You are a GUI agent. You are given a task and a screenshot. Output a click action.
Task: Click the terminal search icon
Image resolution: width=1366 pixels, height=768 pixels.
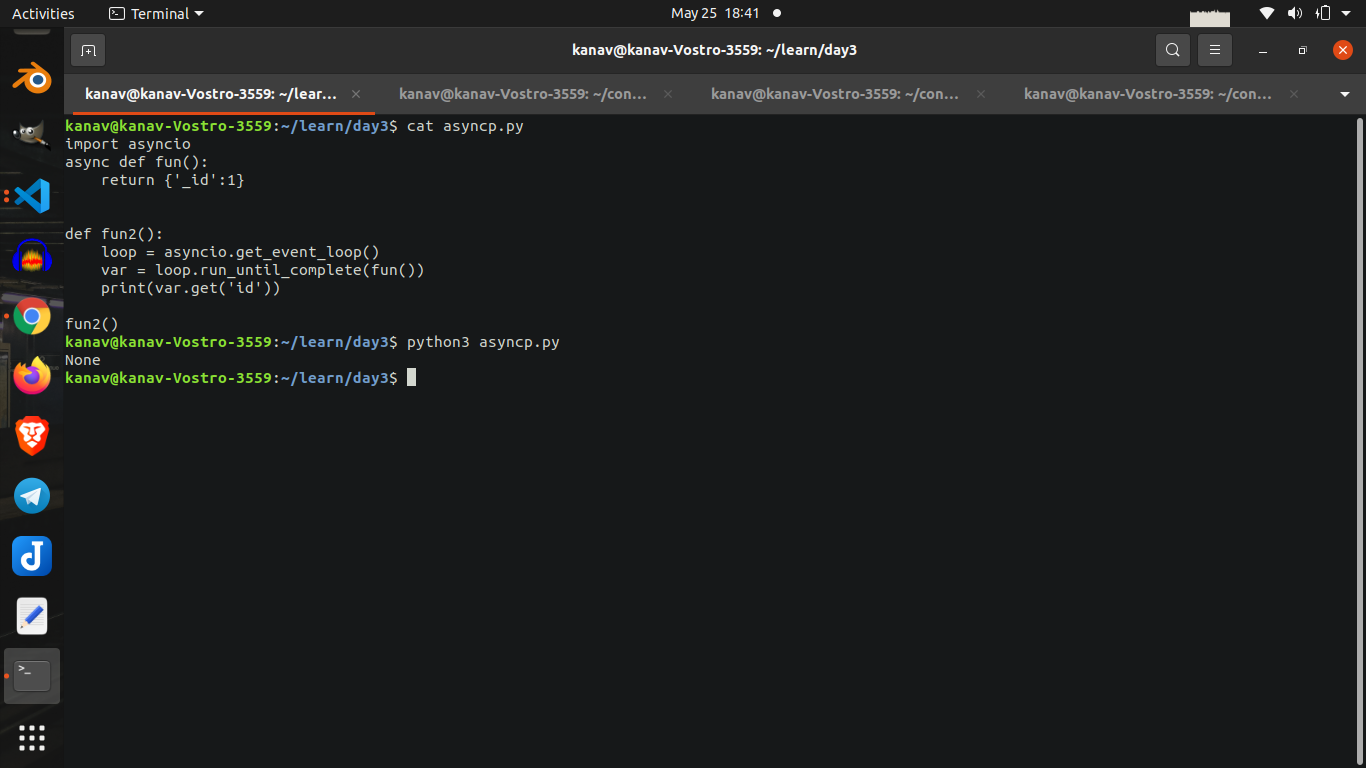click(x=1172, y=50)
